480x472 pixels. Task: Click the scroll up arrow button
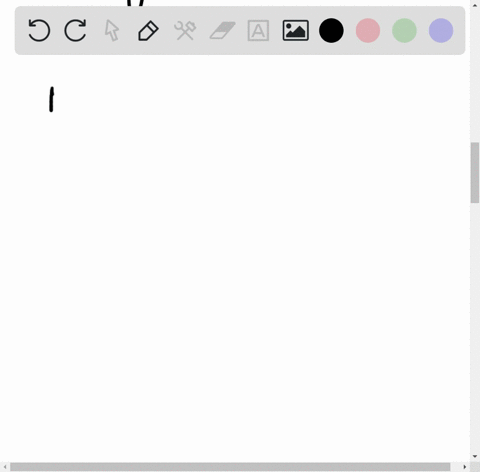click(475, 5)
